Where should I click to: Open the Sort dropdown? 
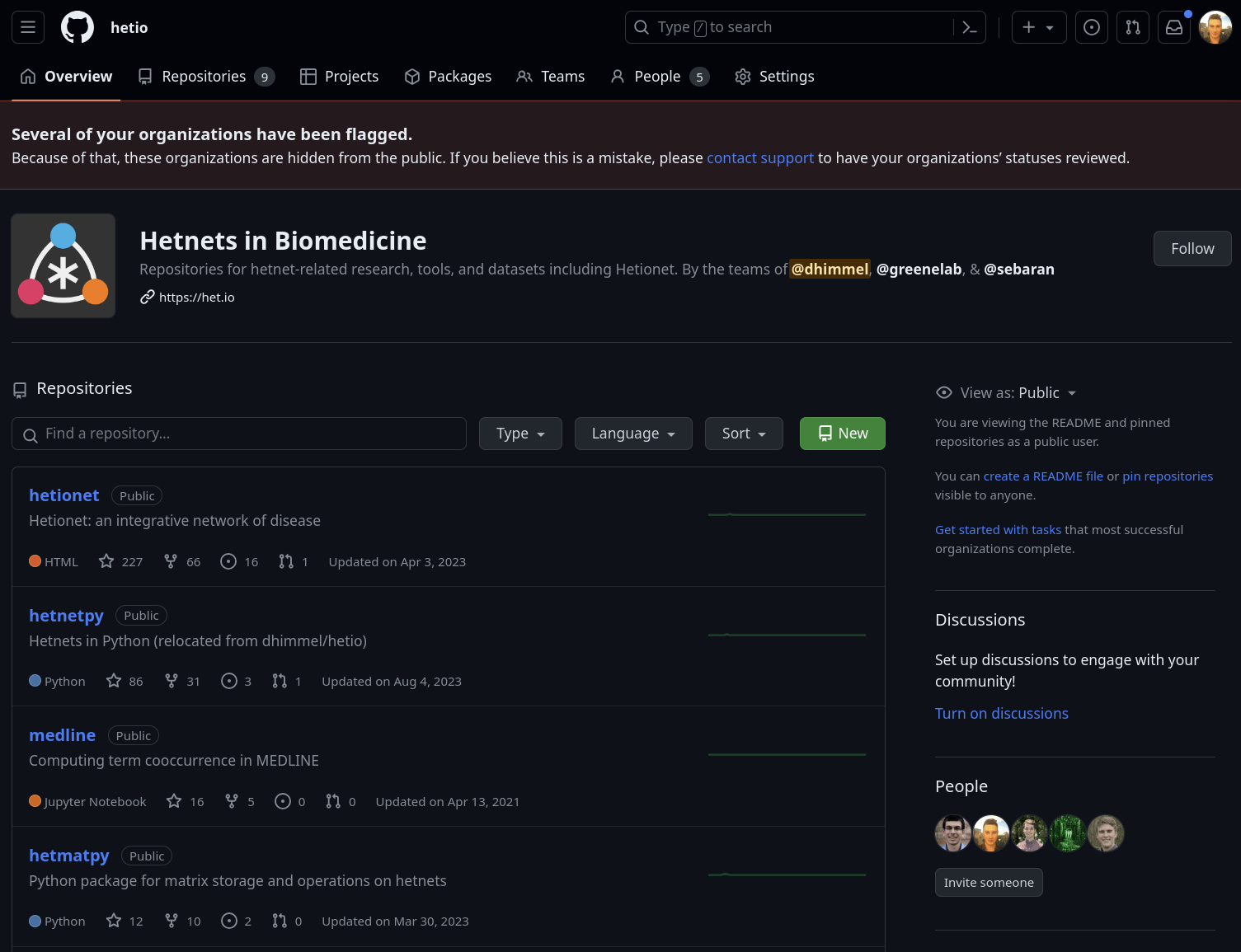[744, 434]
